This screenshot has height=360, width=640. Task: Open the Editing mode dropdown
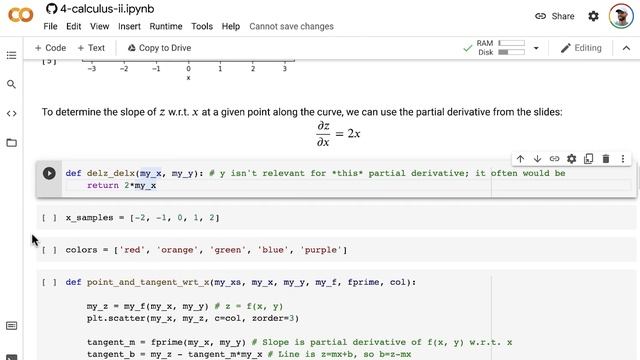[581, 48]
